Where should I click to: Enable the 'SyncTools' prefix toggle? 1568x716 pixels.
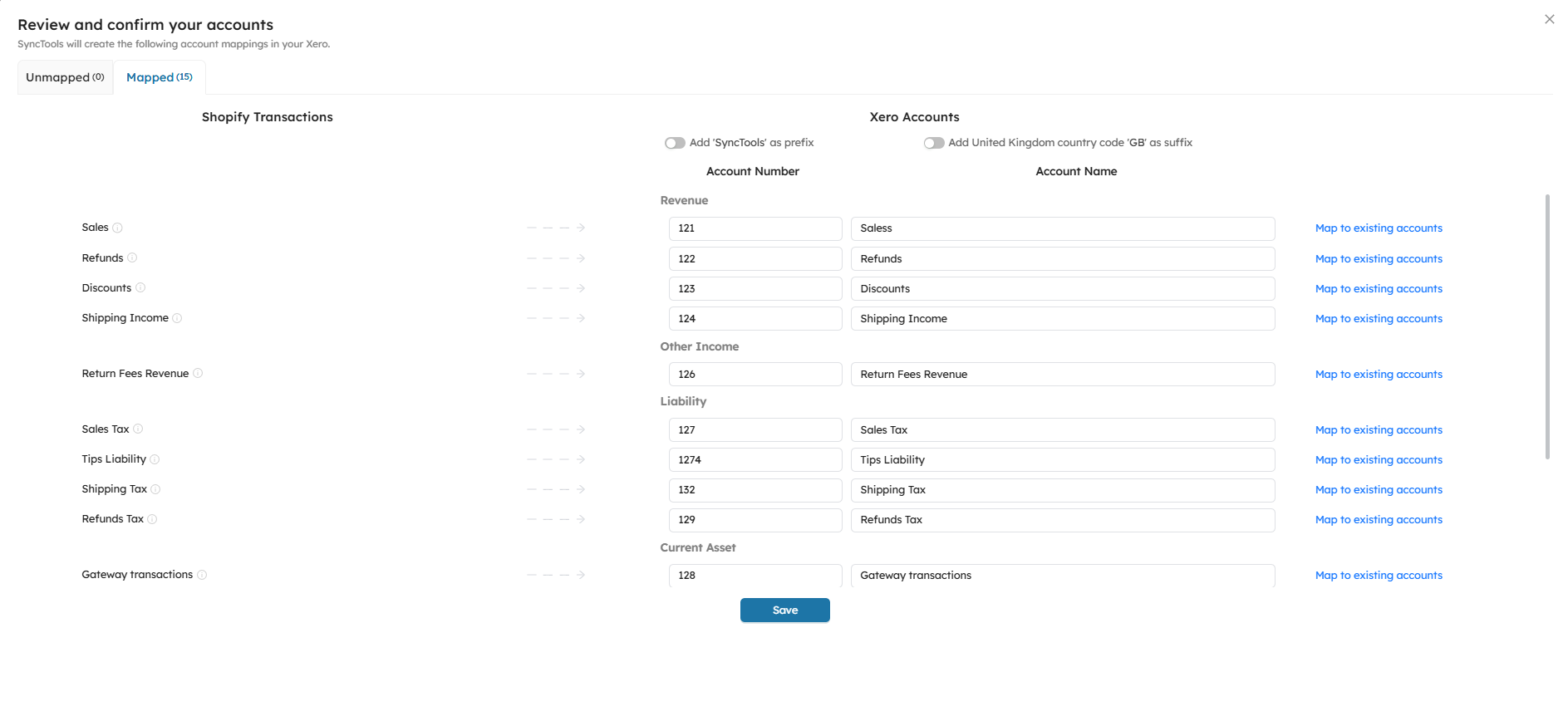[x=675, y=143]
